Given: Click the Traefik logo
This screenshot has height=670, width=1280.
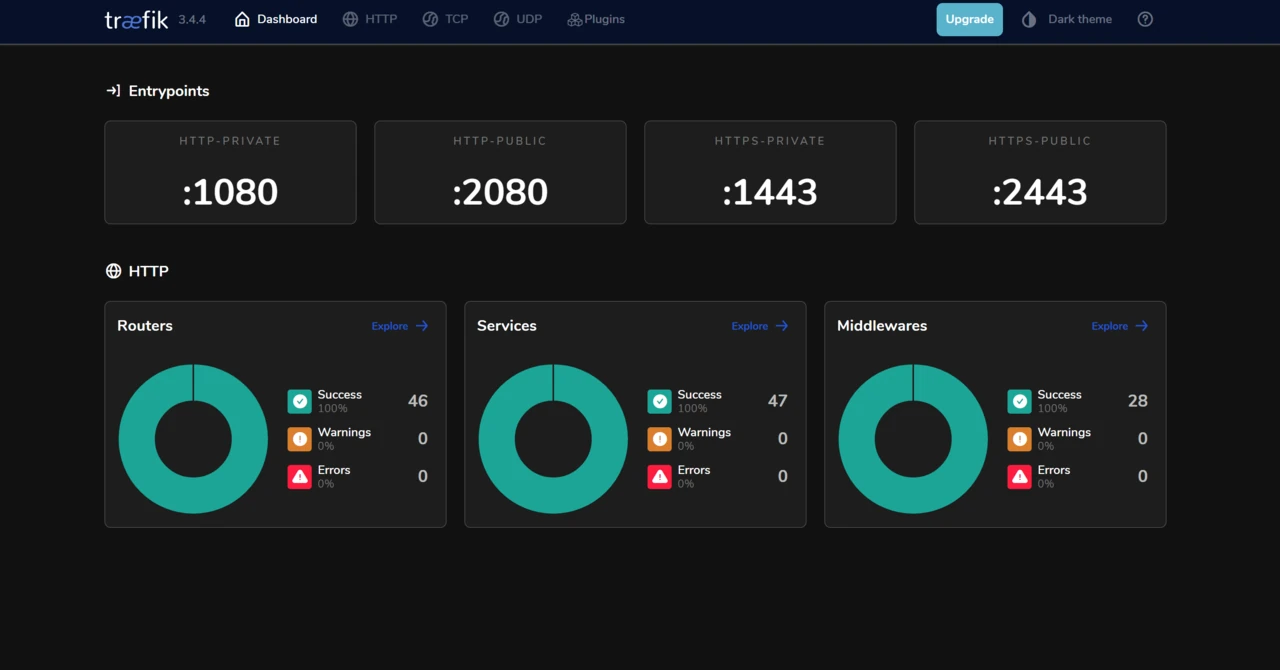Looking at the screenshot, I should click(x=134, y=19).
